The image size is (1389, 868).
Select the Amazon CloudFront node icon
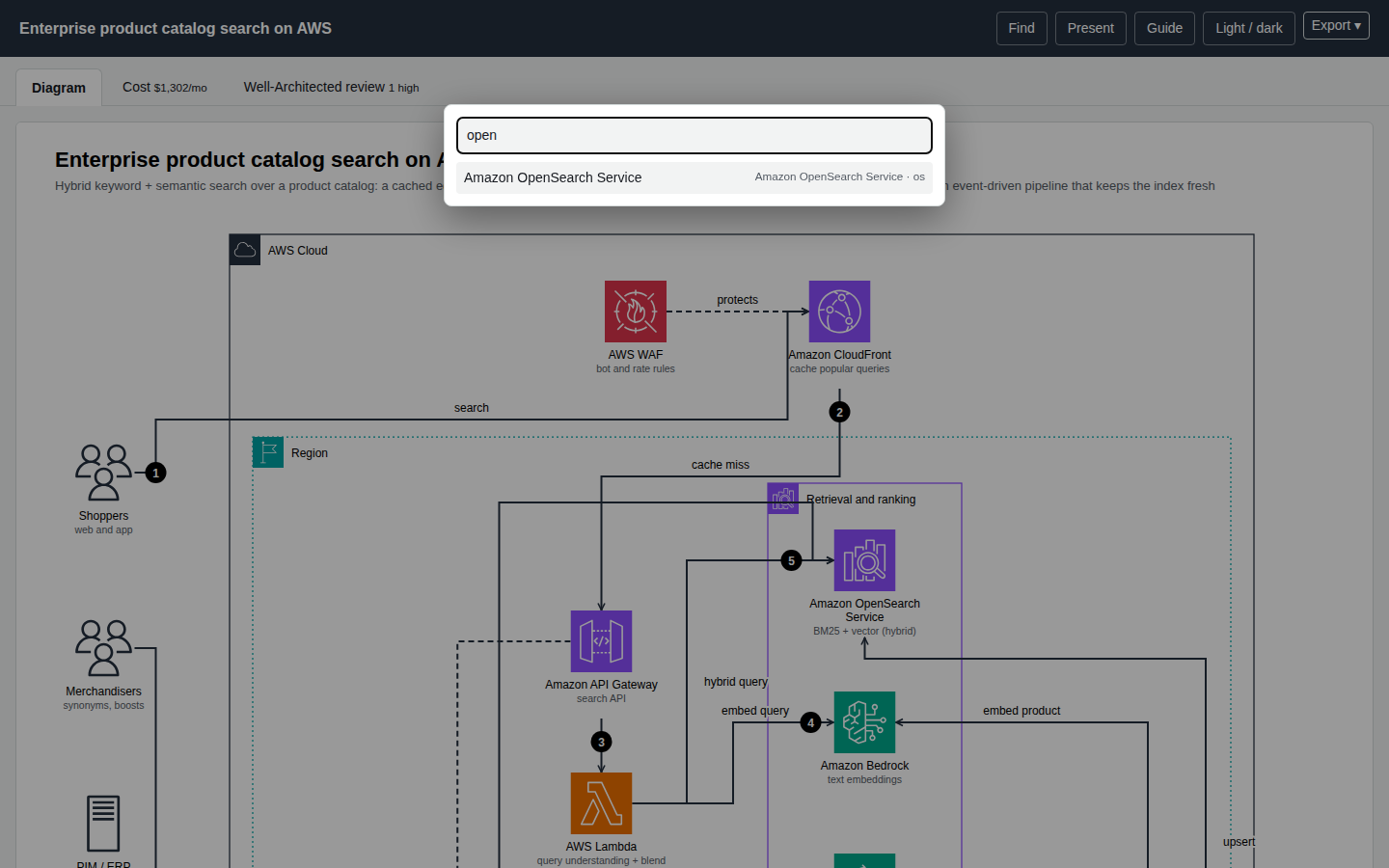pos(839,312)
